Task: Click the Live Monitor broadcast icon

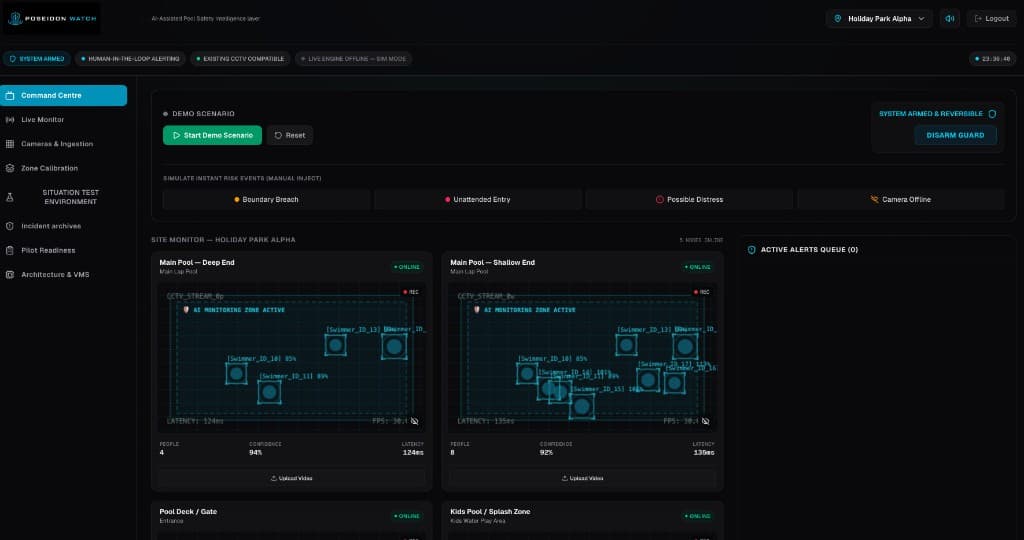Action: (x=10, y=119)
